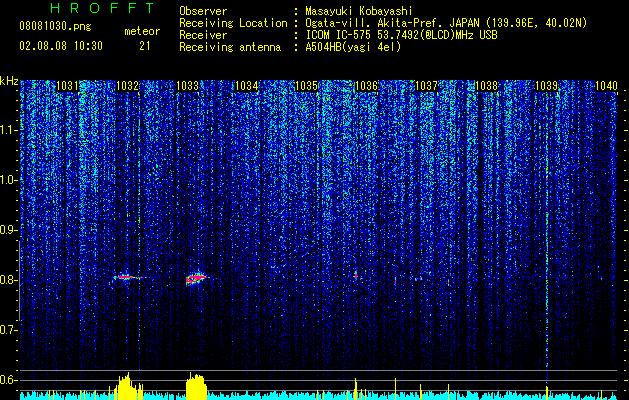629x400 pixels.
Task: Click the 1.1 kHz axis label
Action: [7, 130]
